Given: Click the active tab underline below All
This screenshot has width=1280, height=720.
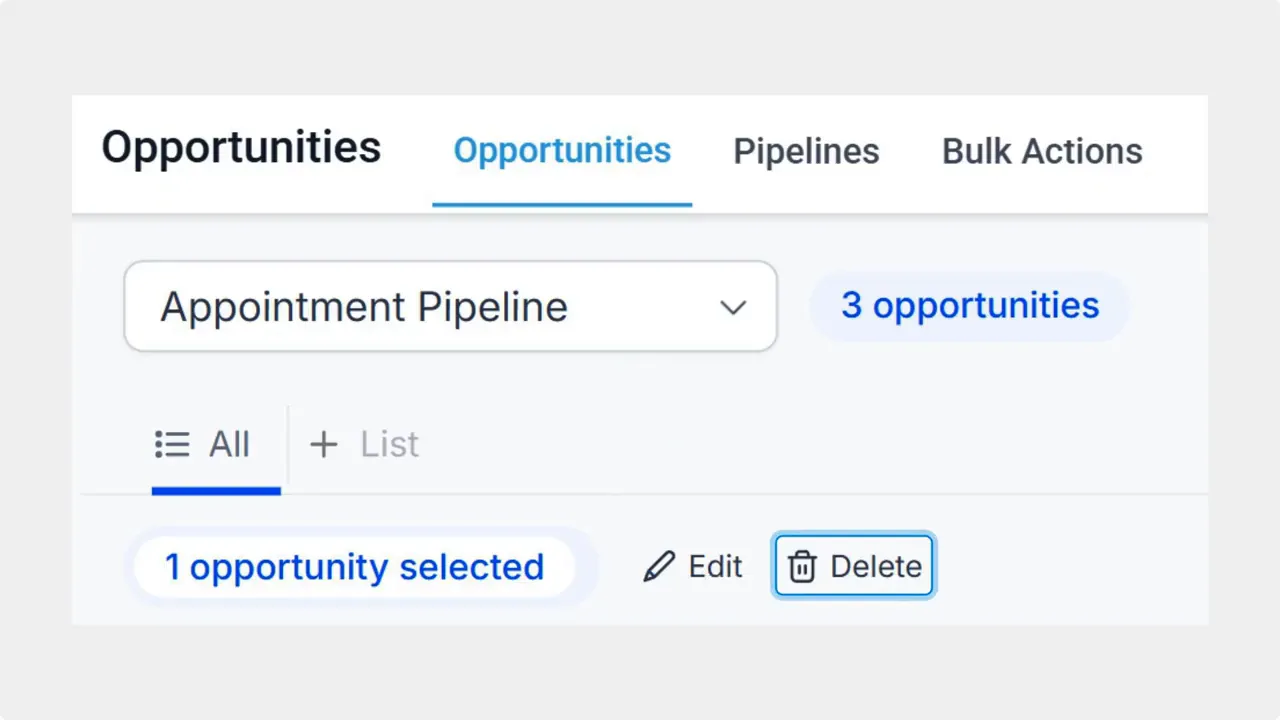Looking at the screenshot, I should point(216,491).
